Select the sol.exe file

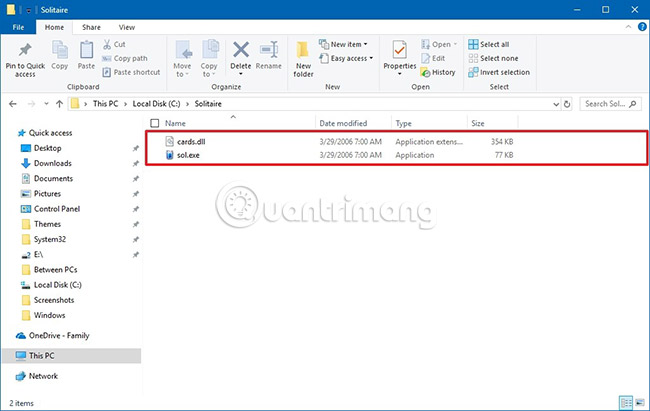pyautogui.click(x=188, y=155)
